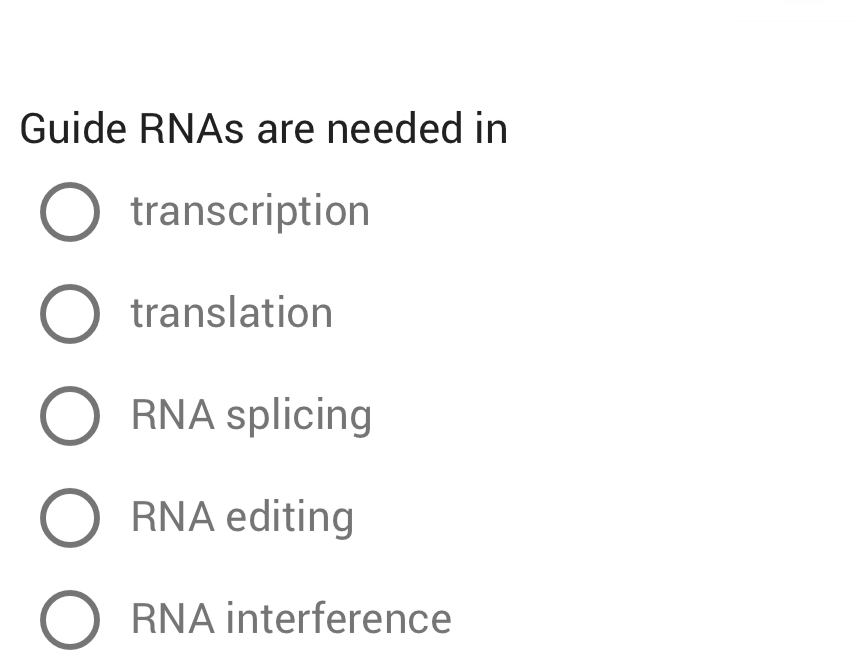Select the RNA editing radio button

[x=69, y=517]
